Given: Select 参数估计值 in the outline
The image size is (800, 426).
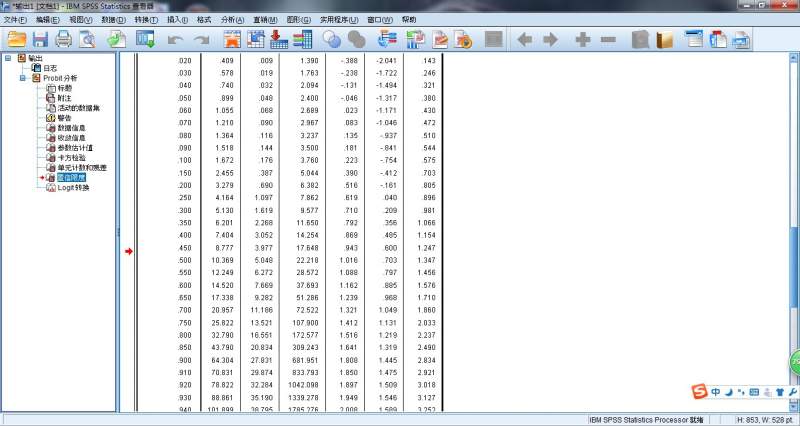Looking at the screenshot, I should (76, 148).
